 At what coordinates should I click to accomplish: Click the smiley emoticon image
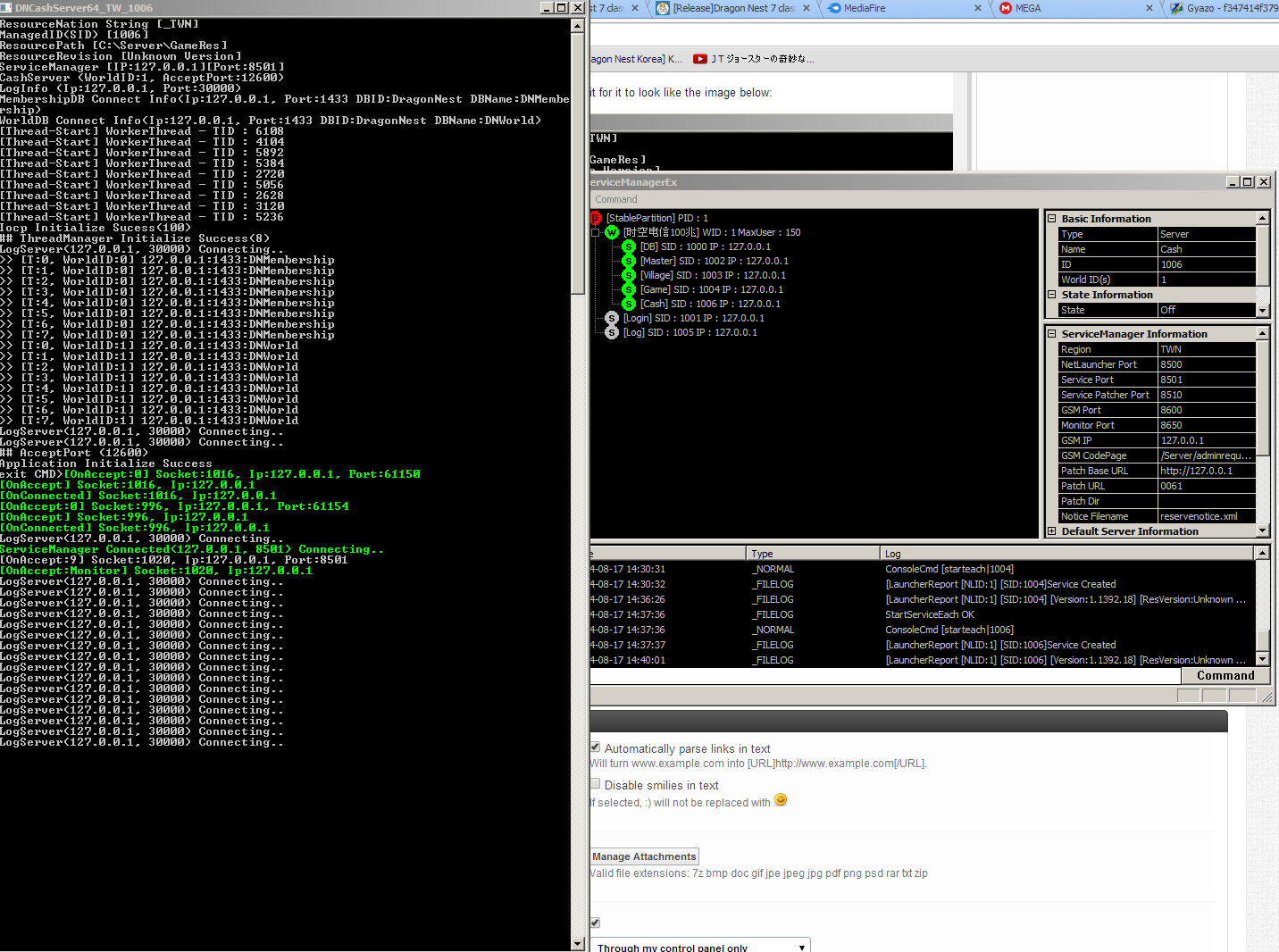[781, 800]
